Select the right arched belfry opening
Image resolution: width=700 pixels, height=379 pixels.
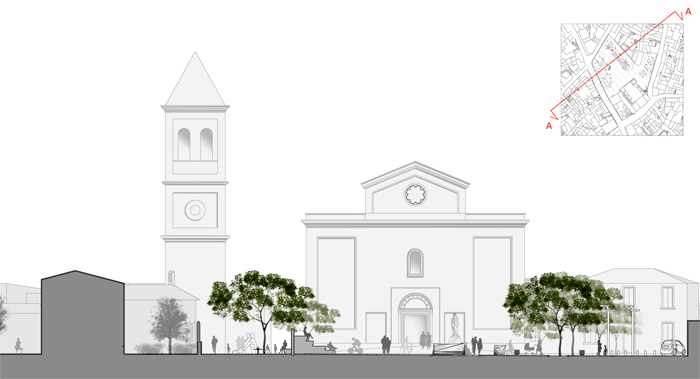point(206,145)
